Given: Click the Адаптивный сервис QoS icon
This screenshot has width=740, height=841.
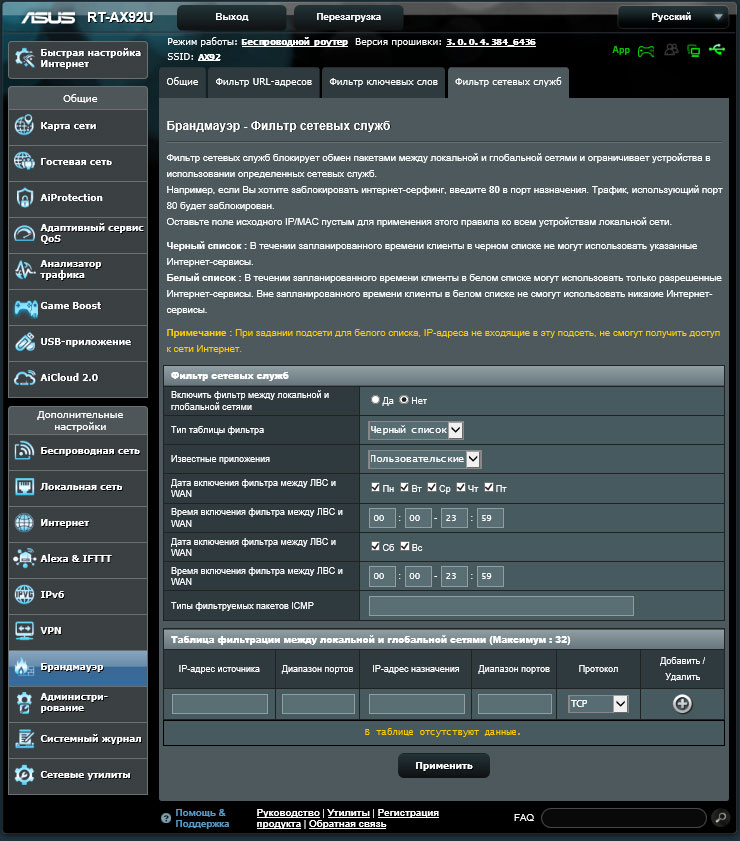Looking at the screenshot, I should tap(24, 233).
